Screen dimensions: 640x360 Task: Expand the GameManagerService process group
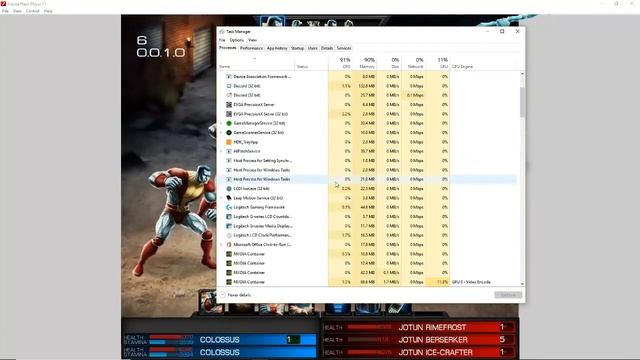(222, 123)
